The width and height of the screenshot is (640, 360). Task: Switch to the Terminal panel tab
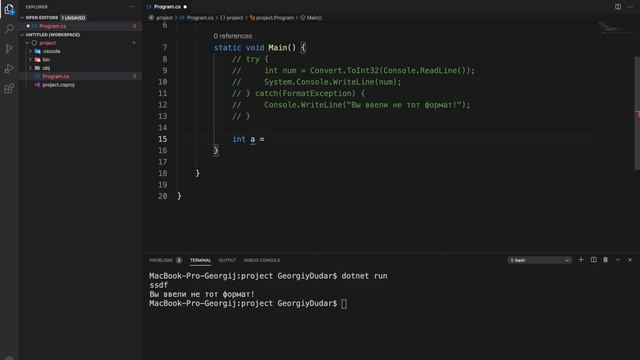pos(200,260)
